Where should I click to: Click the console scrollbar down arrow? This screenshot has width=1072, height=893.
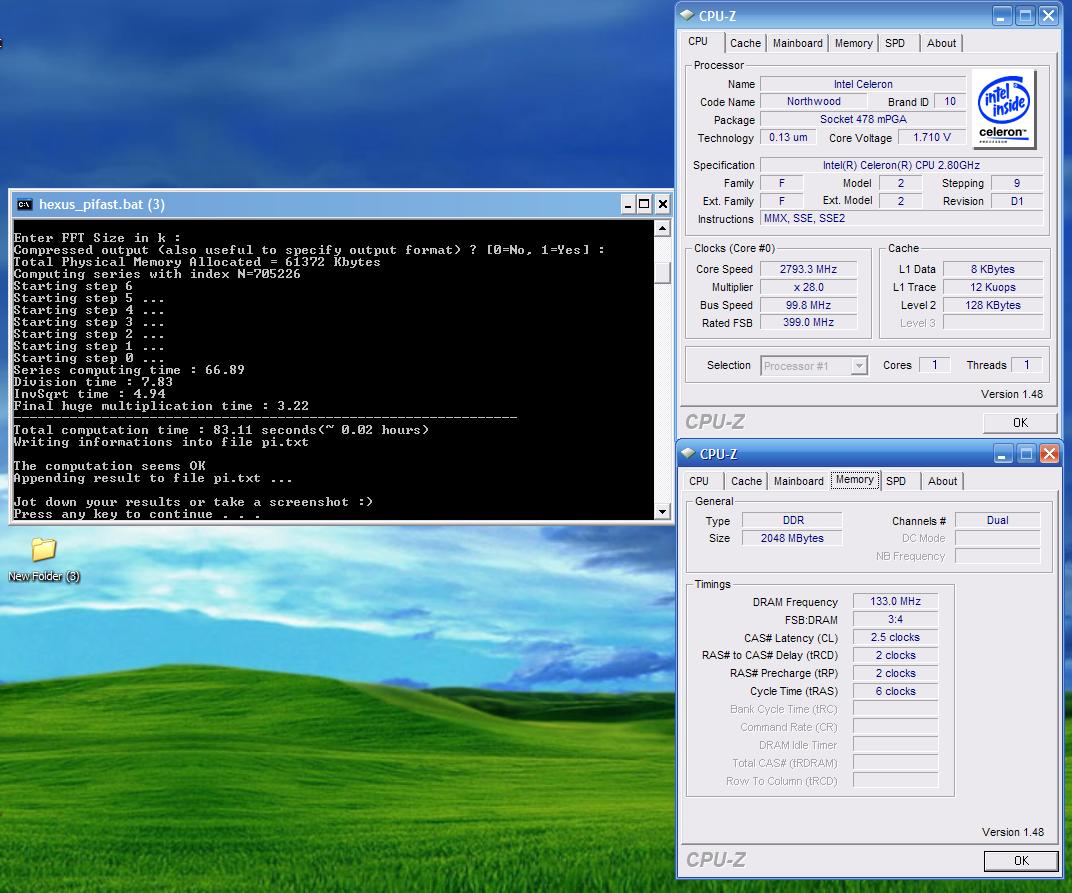(x=662, y=511)
